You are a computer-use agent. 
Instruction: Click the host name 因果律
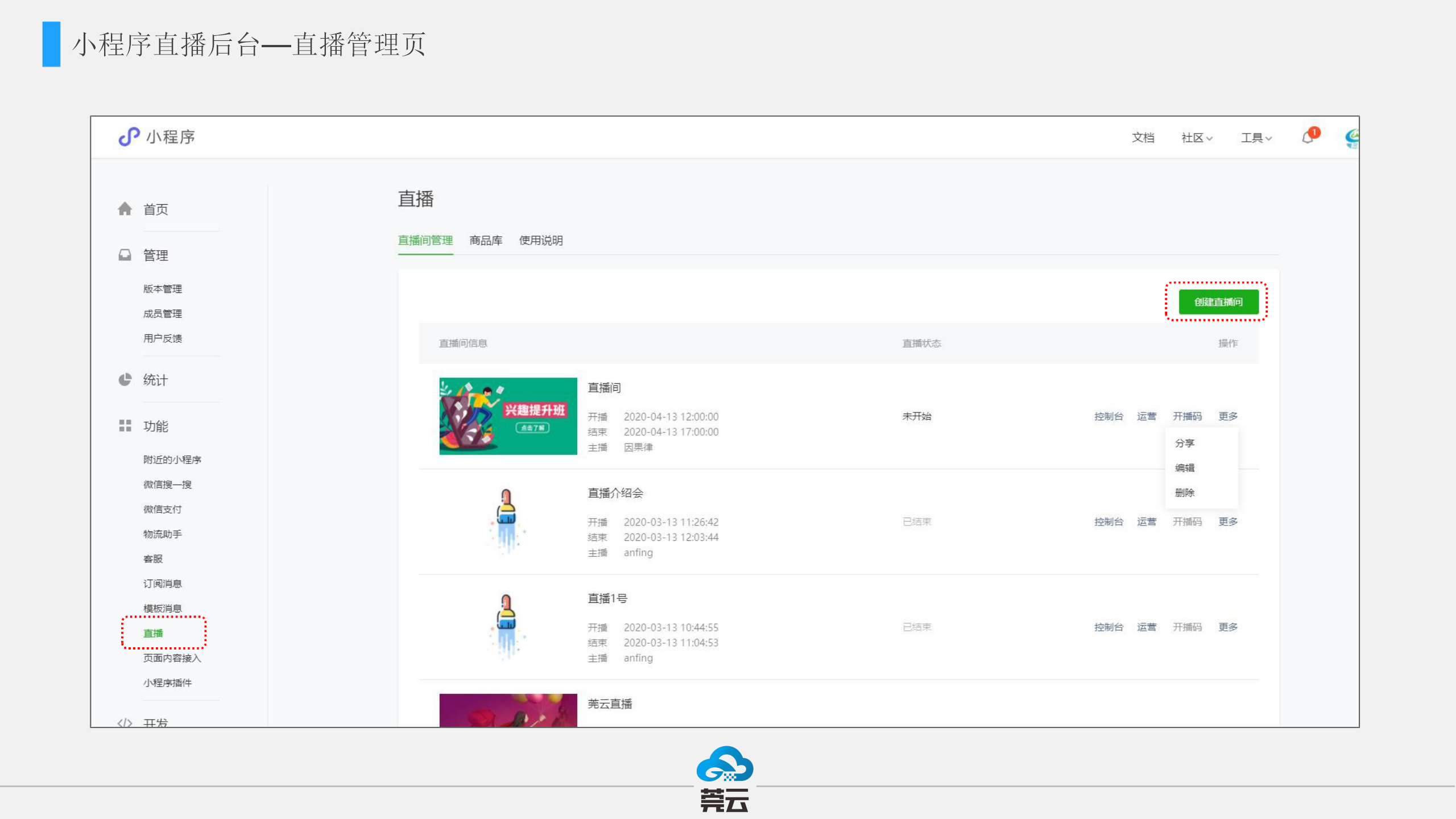pos(638,448)
